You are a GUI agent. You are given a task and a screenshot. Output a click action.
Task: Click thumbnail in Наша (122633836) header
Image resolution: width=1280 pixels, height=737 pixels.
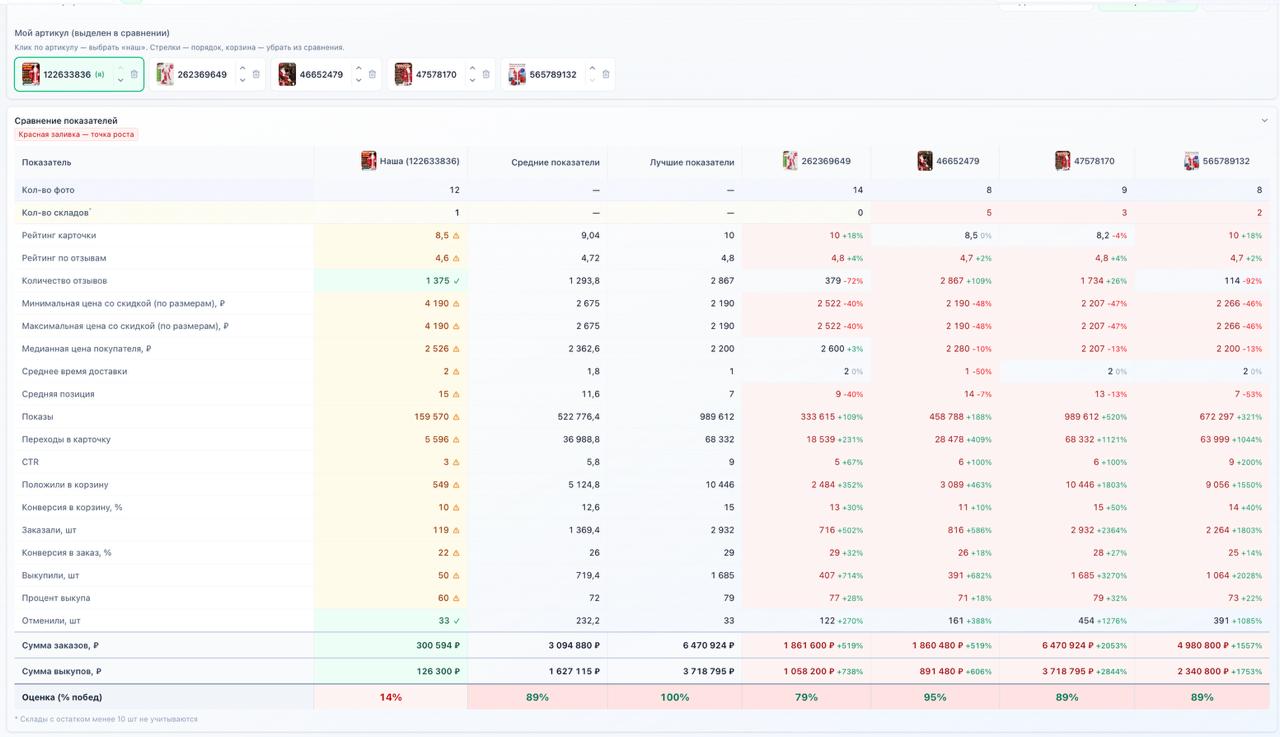[x=369, y=161]
